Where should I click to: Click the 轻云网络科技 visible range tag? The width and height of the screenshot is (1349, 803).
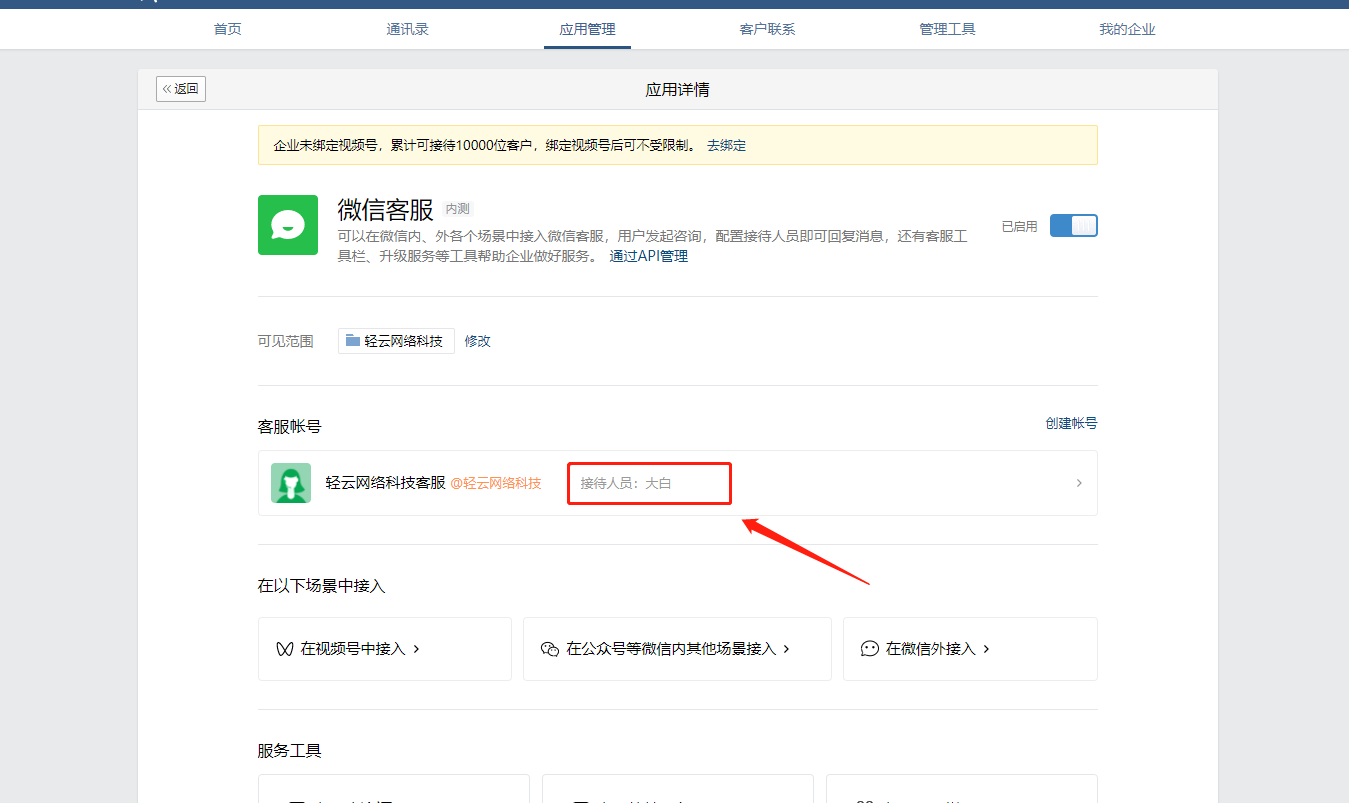396,341
